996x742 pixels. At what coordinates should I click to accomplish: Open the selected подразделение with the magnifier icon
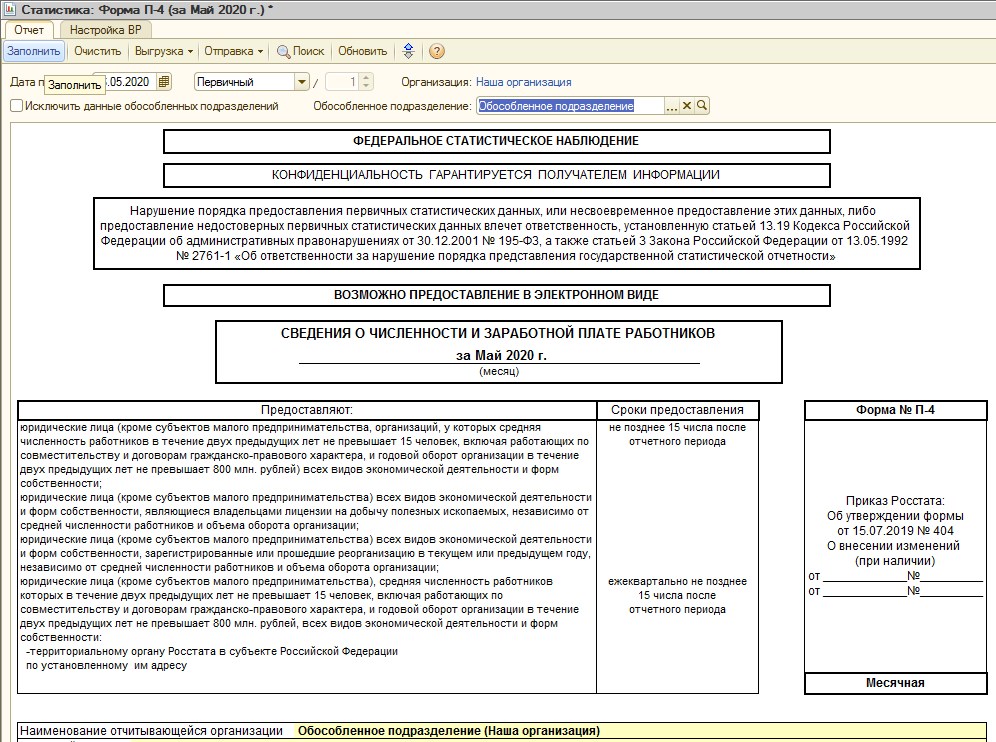click(x=701, y=106)
